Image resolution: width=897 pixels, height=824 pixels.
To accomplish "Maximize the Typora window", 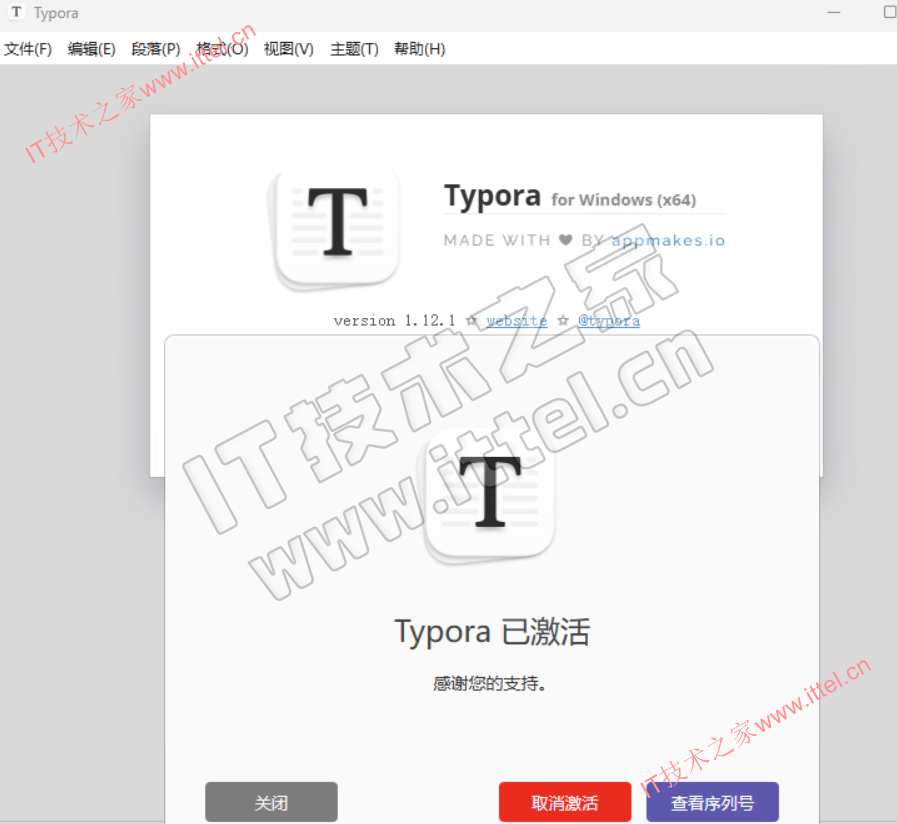I will pyautogui.click(x=889, y=13).
